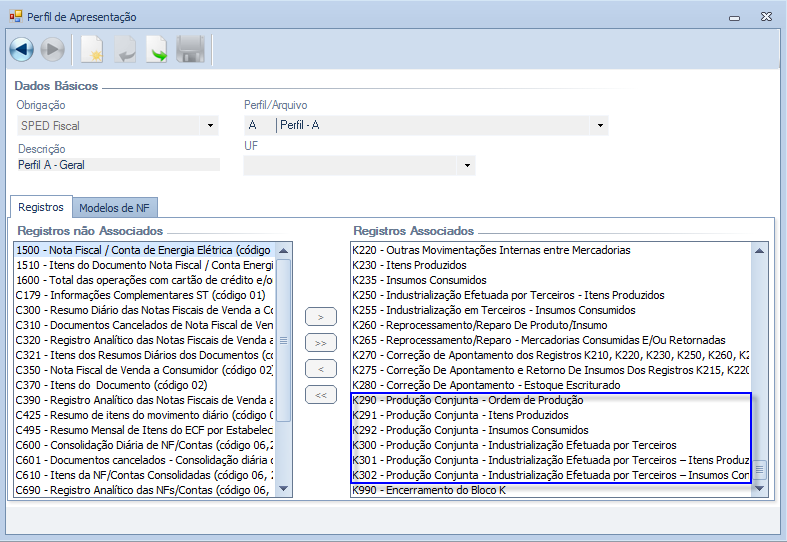
Task: Click the Descrição field Perfil A - Geral
Action: (x=118, y=165)
